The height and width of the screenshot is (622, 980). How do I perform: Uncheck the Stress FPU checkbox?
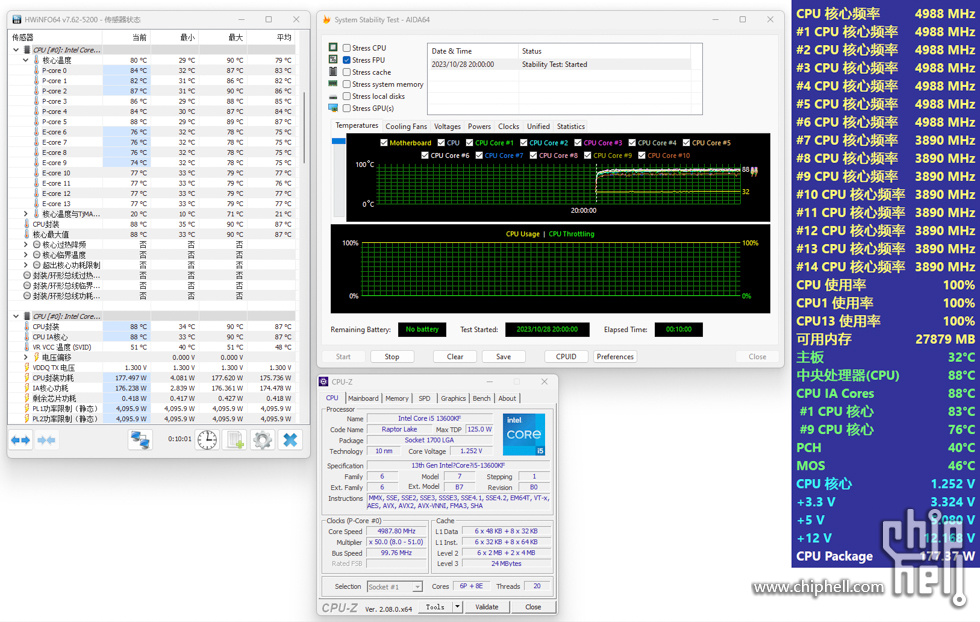[346, 60]
